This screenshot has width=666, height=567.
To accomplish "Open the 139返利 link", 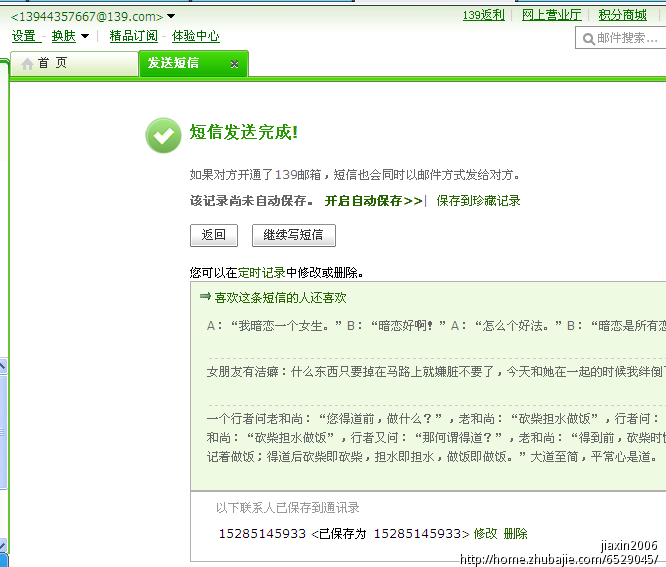I will coord(483,15).
